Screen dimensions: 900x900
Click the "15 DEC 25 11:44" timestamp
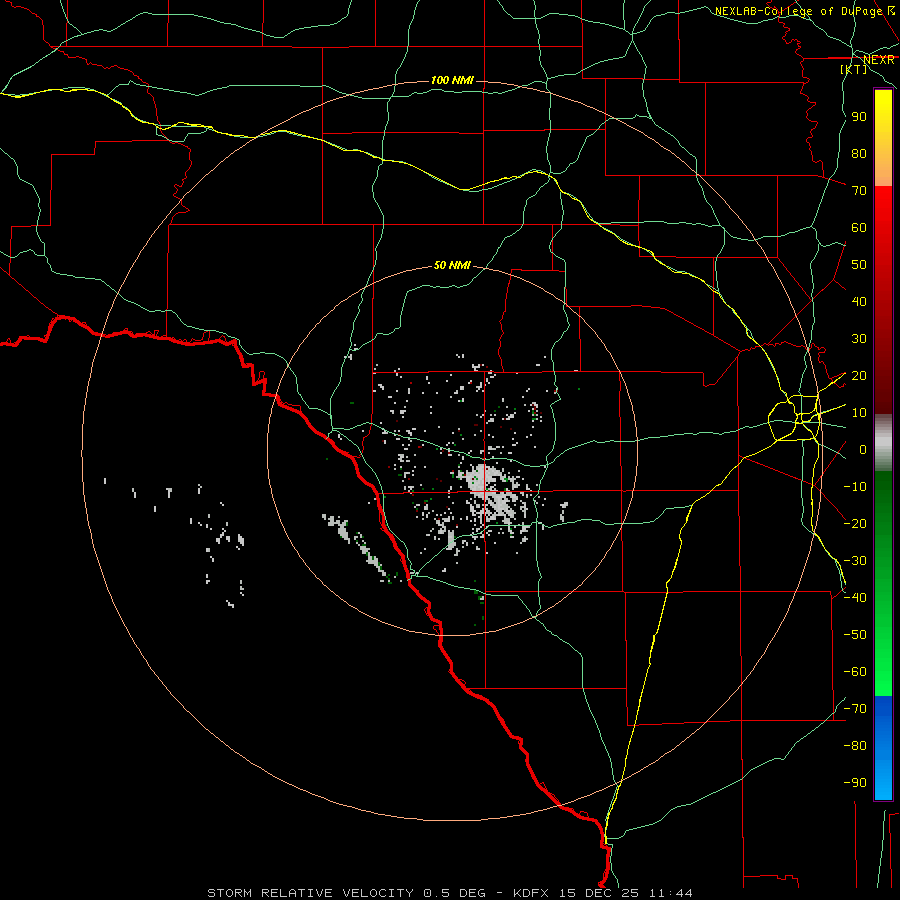point(624,893)
